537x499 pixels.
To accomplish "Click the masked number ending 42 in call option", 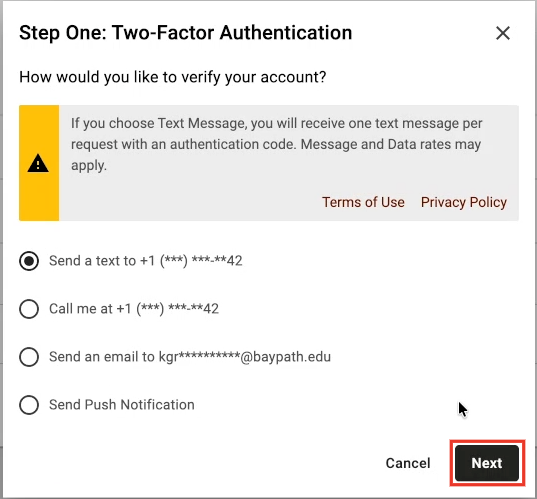I will point(178,309).
